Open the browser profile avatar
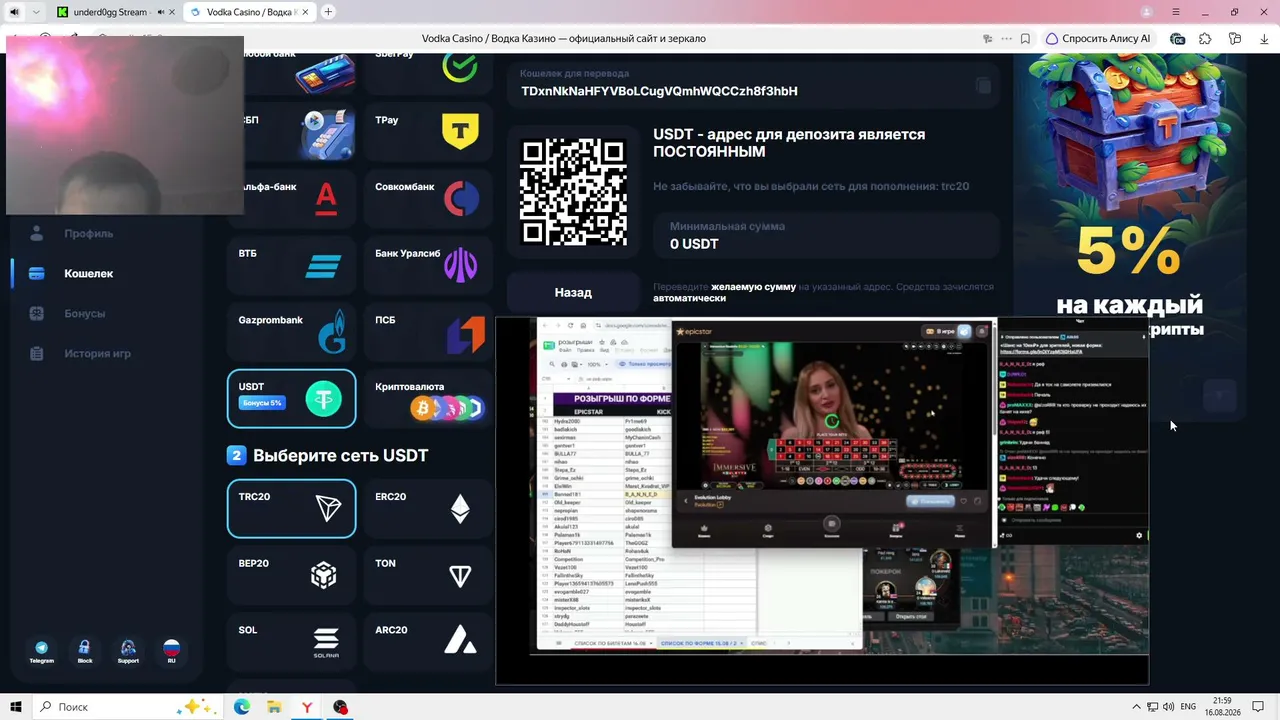Image resolution: width=1280 pixels, height=720 pixels. click(1146, 12)
